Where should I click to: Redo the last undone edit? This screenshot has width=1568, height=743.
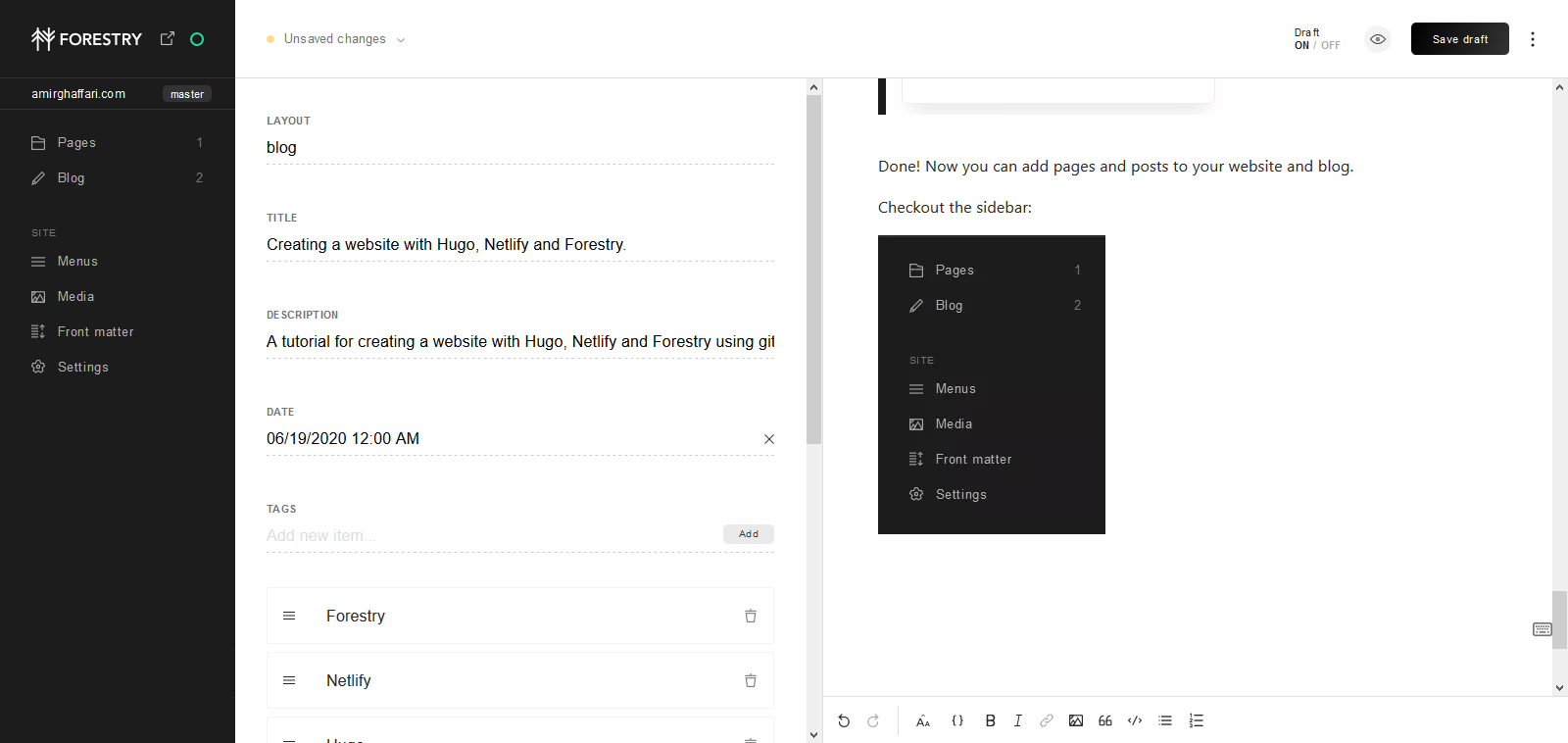pos(873,720)
